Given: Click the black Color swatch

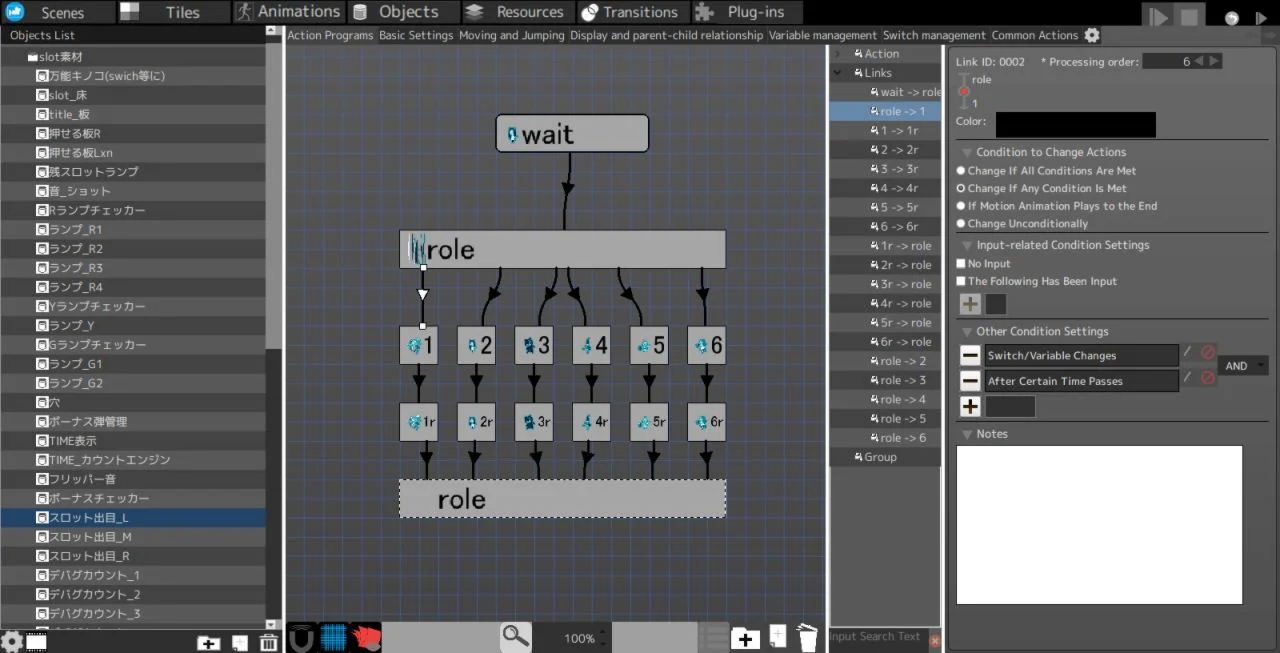Looking at the screenshot, I should point(1075,124).
